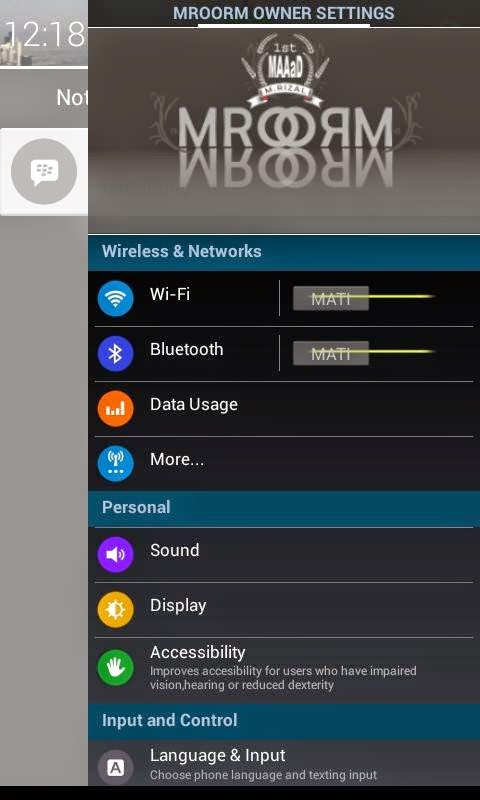This screenshot has height=800, width=480.
Task: Tap the purple Sound speaker icon
Action: tap(116, 554)
